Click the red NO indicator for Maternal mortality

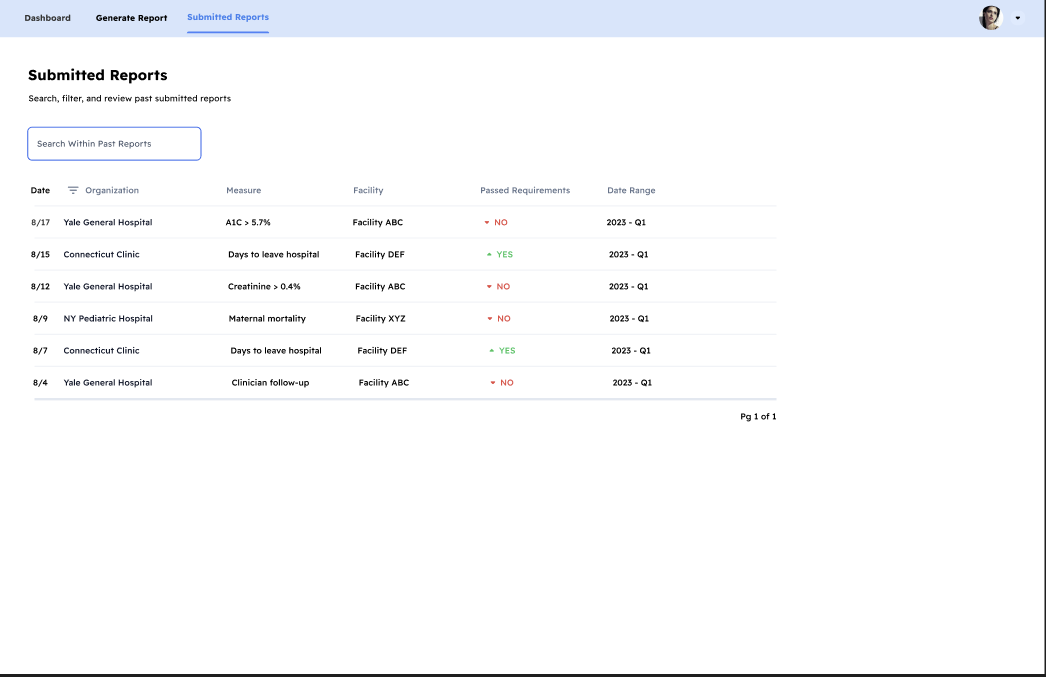[x=498, y=318]
